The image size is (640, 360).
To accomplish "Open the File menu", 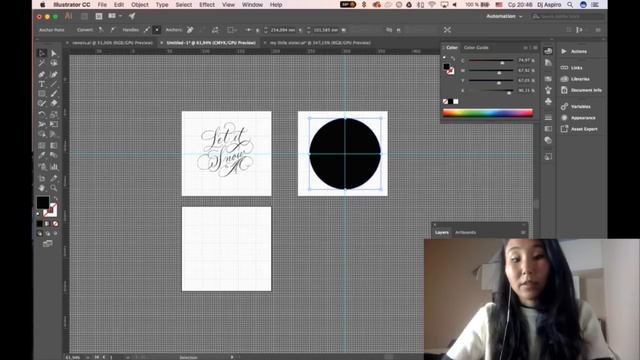I will click(x=102, y=5).
